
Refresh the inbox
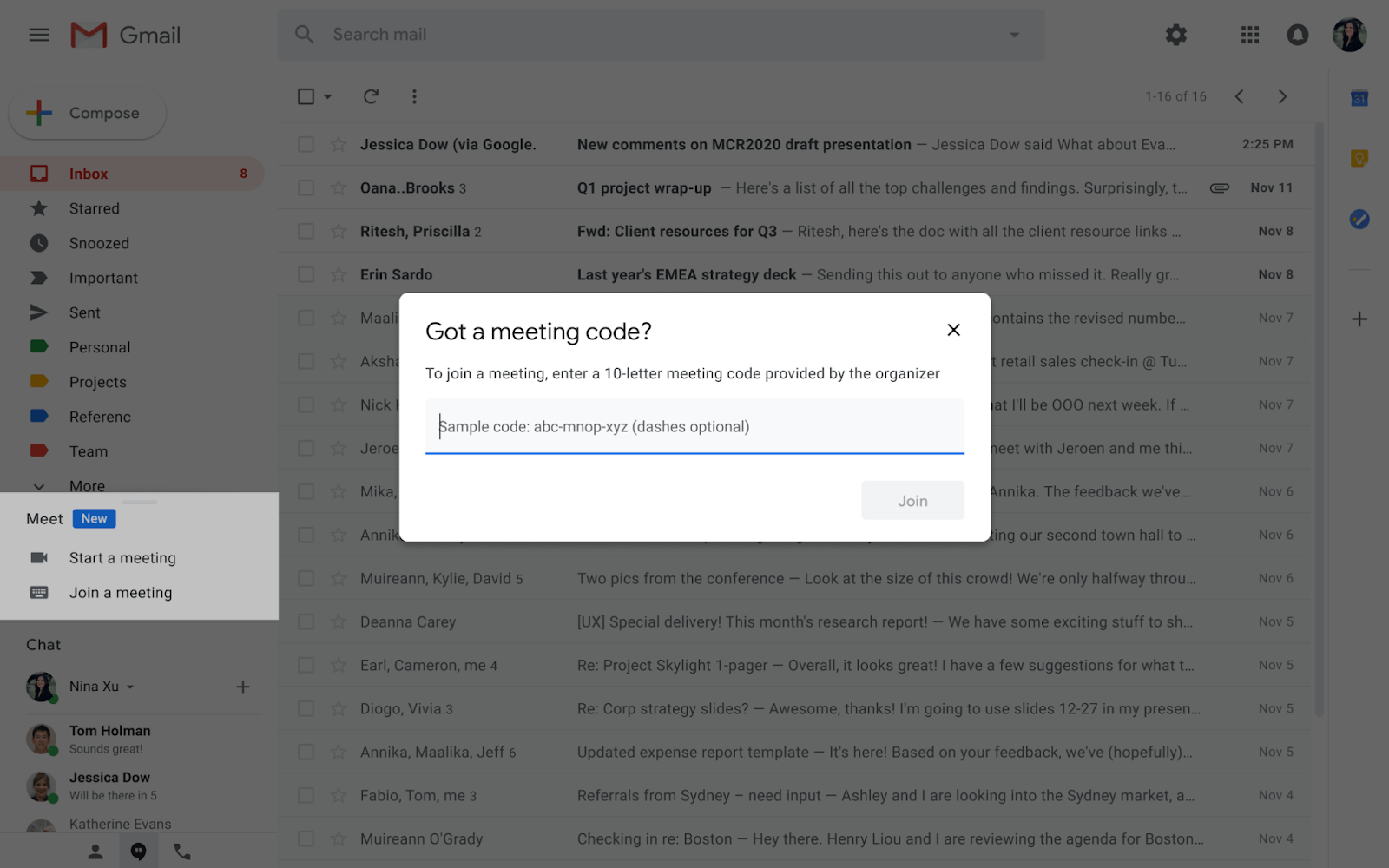(x=371, y=96)
